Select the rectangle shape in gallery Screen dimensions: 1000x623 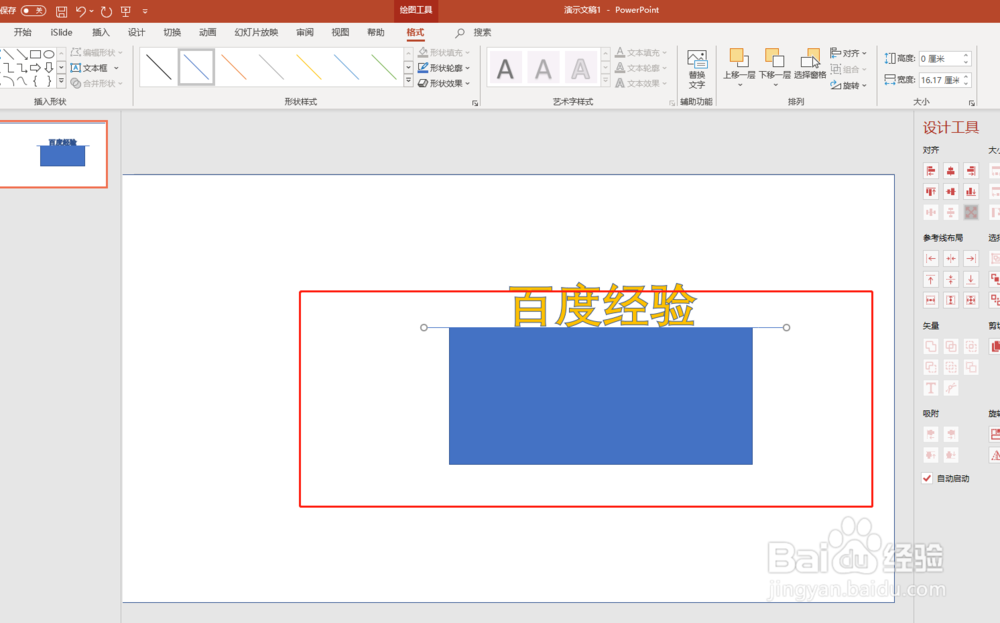35,54
